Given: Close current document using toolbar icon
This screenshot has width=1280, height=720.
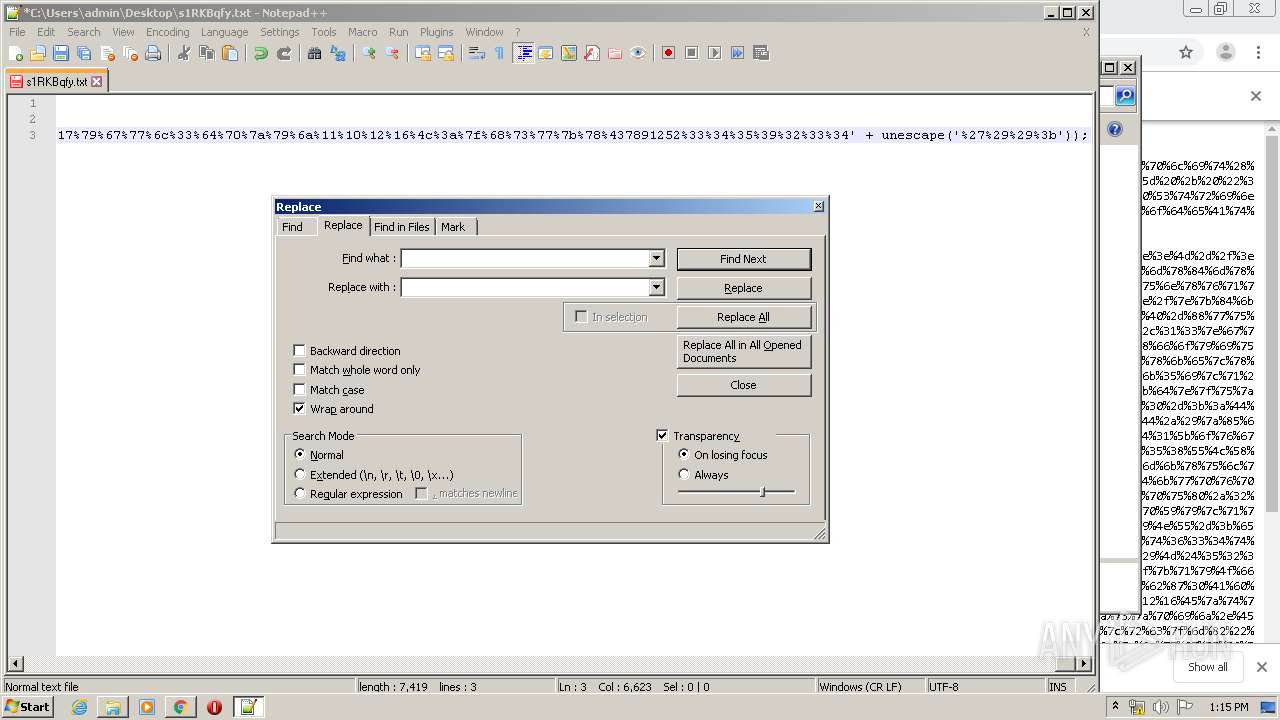Looking at the screenshot, I should 107,53.
